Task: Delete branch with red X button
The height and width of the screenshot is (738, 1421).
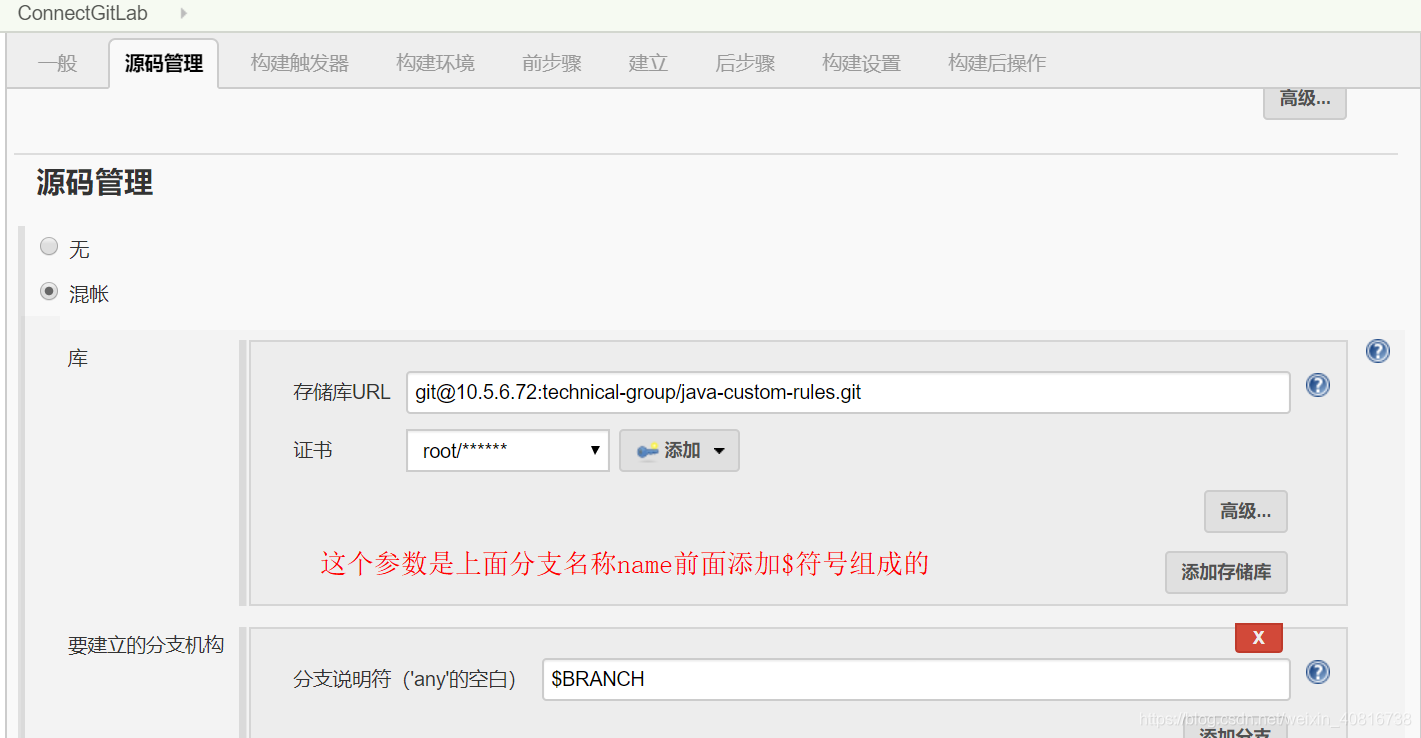Action: (1259, 638)
